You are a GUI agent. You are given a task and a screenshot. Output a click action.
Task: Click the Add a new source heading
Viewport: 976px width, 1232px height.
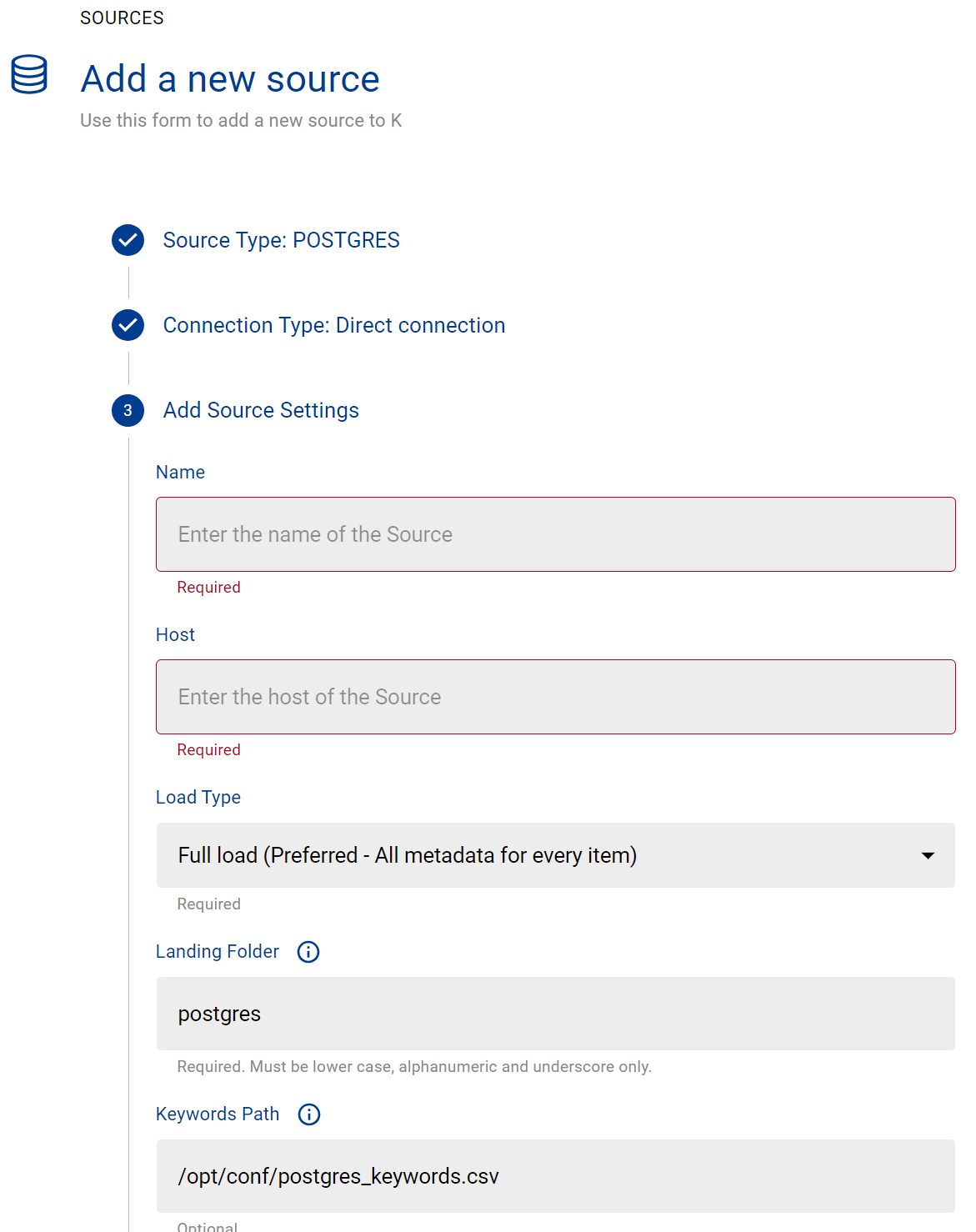[x=230, y=79]
